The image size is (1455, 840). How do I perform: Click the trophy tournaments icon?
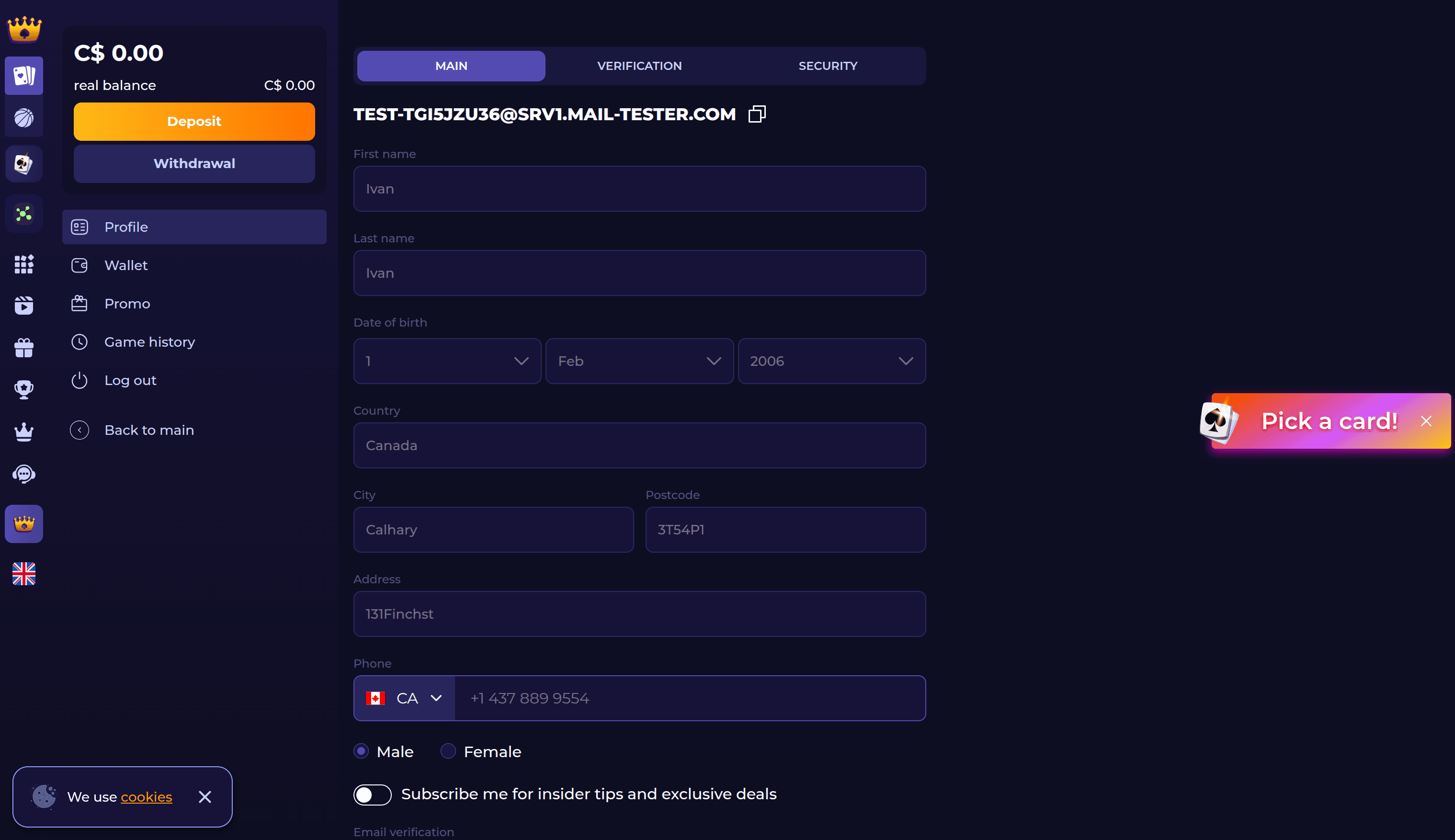point(23,388)
